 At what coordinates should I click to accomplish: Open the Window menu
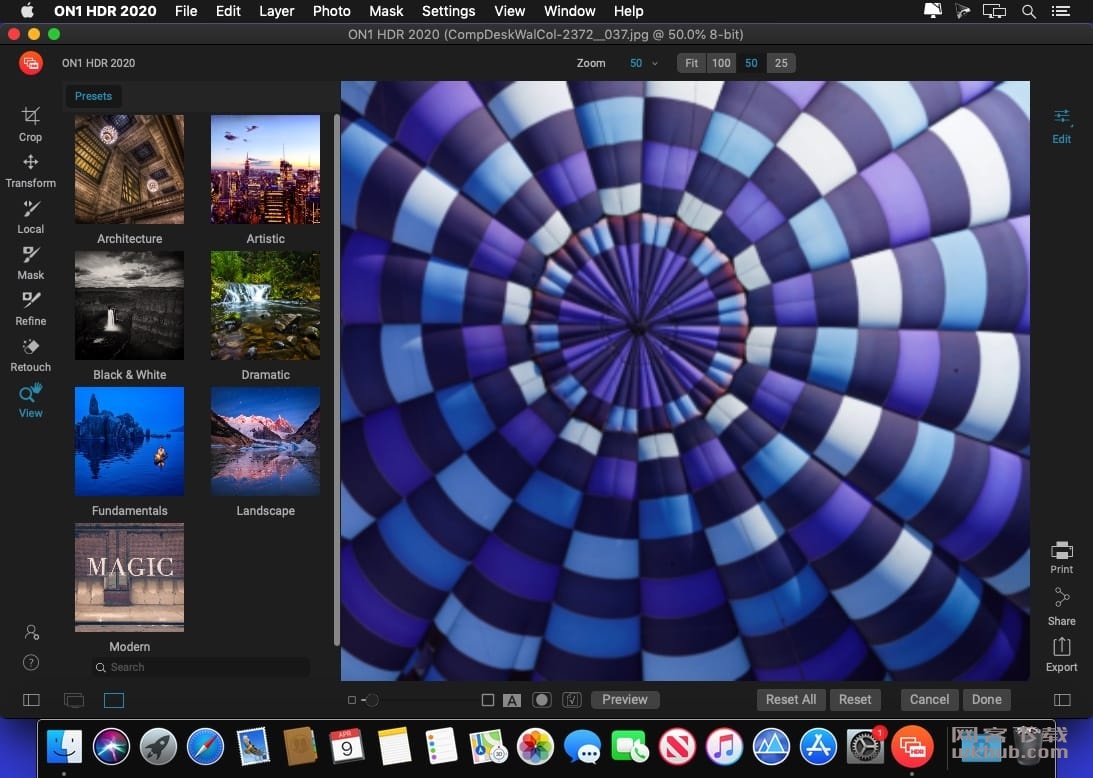[570, 11]
